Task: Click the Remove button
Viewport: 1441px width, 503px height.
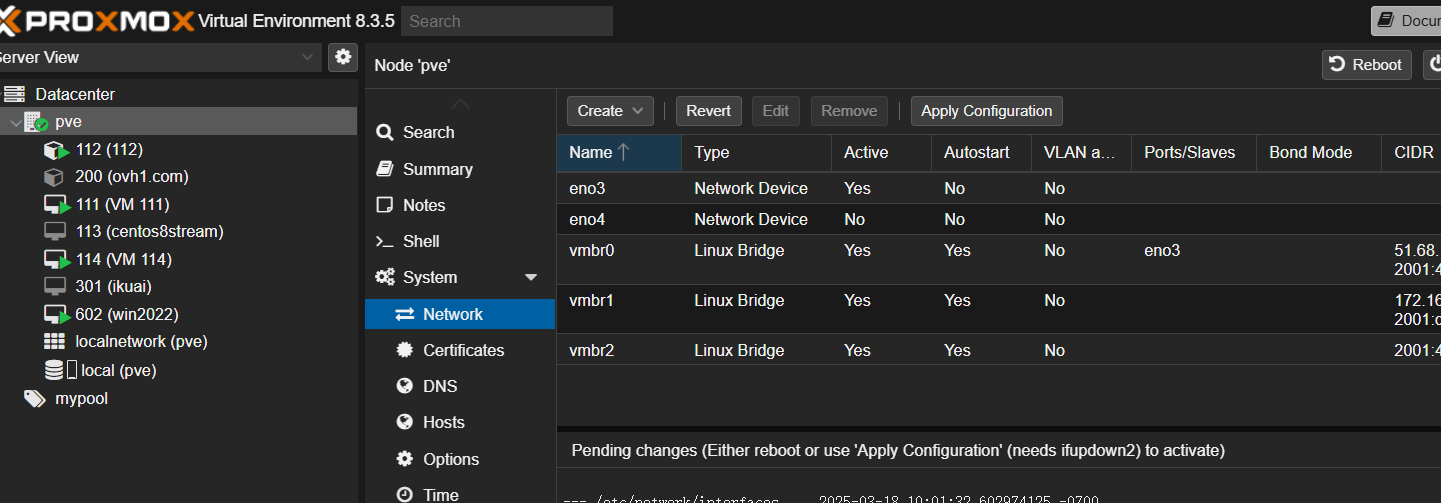Action: pos(849,111)
